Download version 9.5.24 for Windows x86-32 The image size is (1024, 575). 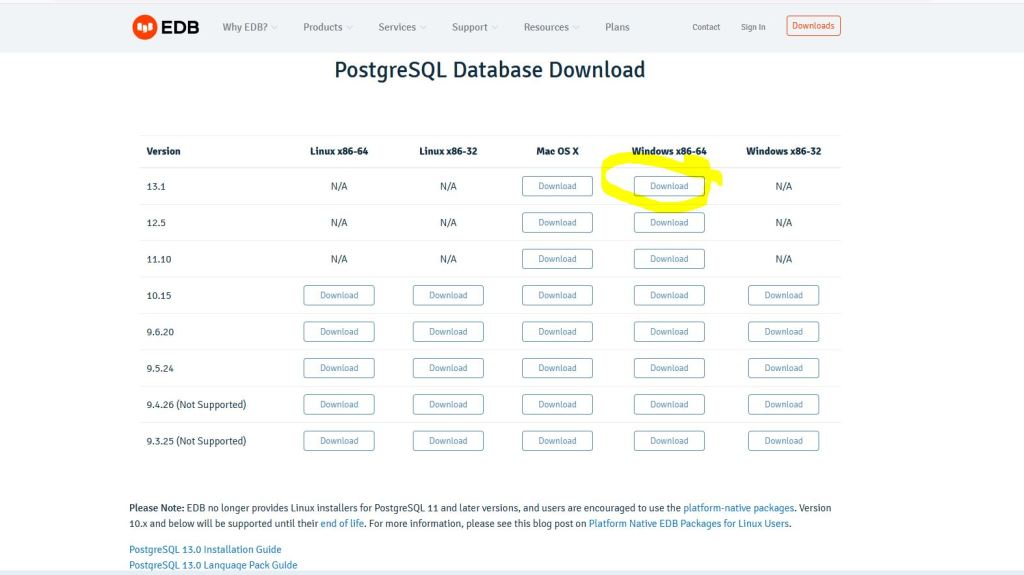[x=783, y=368]
